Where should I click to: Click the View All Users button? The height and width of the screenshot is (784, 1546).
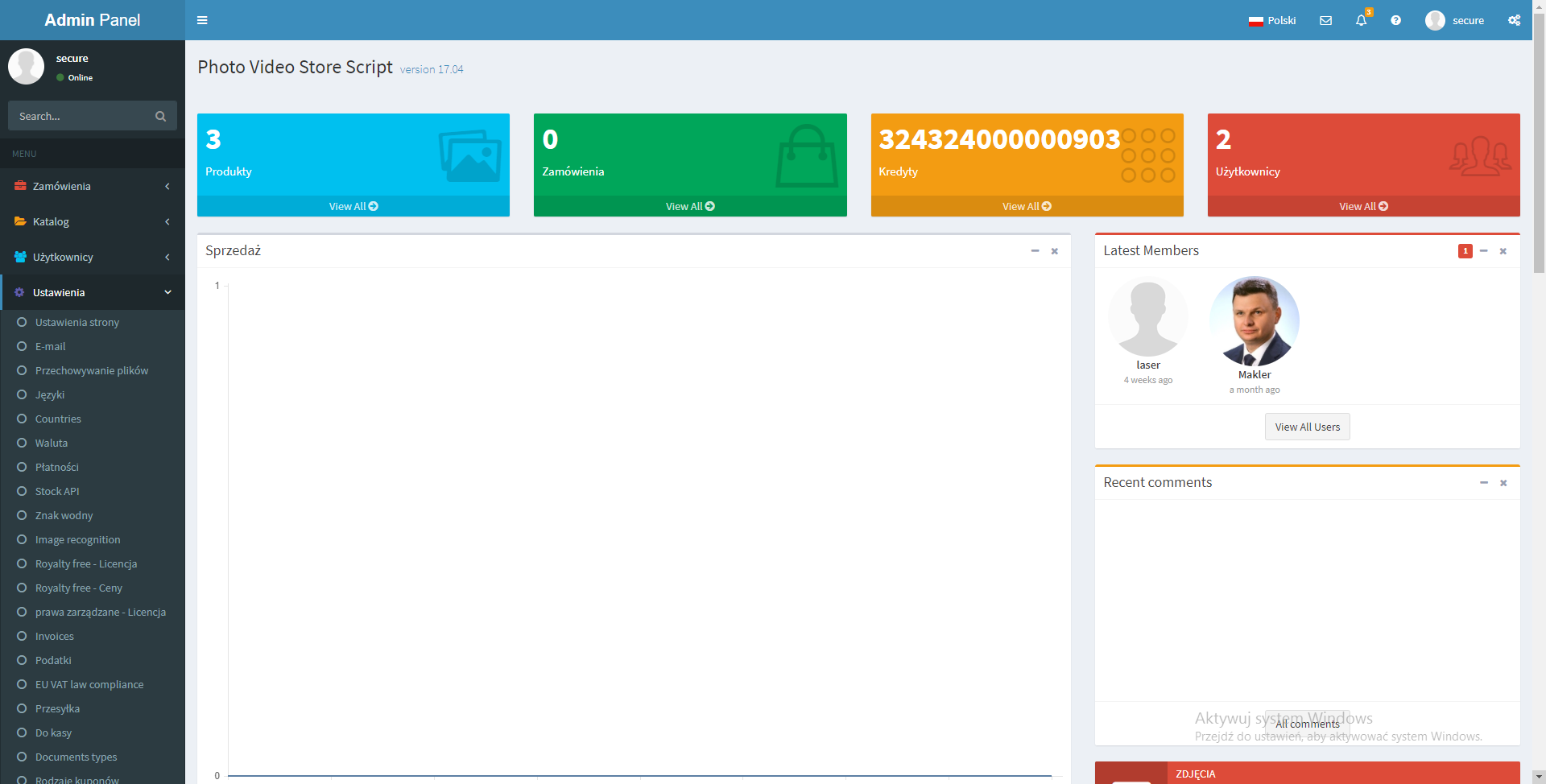[x=1308, y=427]
